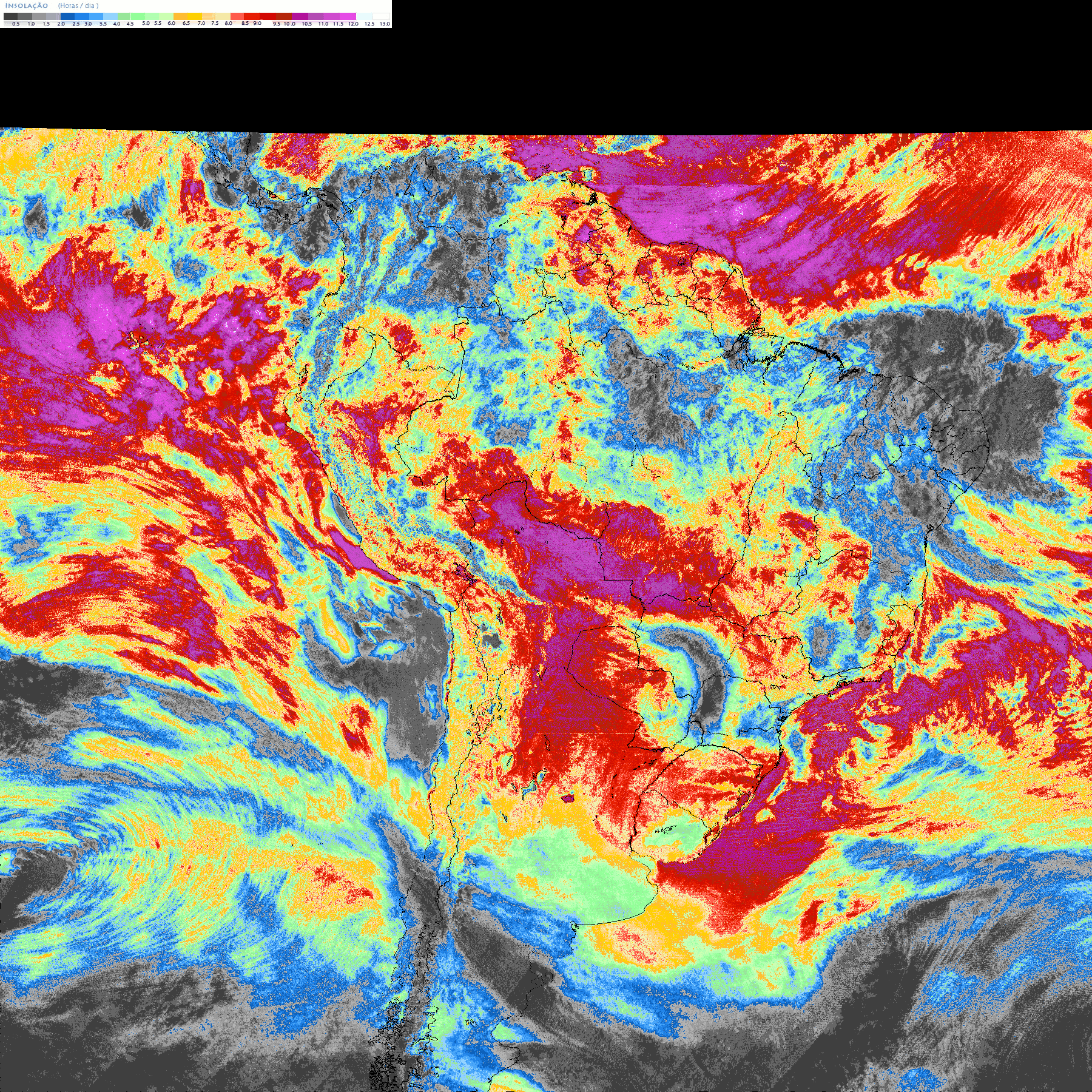This screenshot has width=1092, height=1092.
Task: Select the dark blue legend swatch
Action: tap(67, 16)
